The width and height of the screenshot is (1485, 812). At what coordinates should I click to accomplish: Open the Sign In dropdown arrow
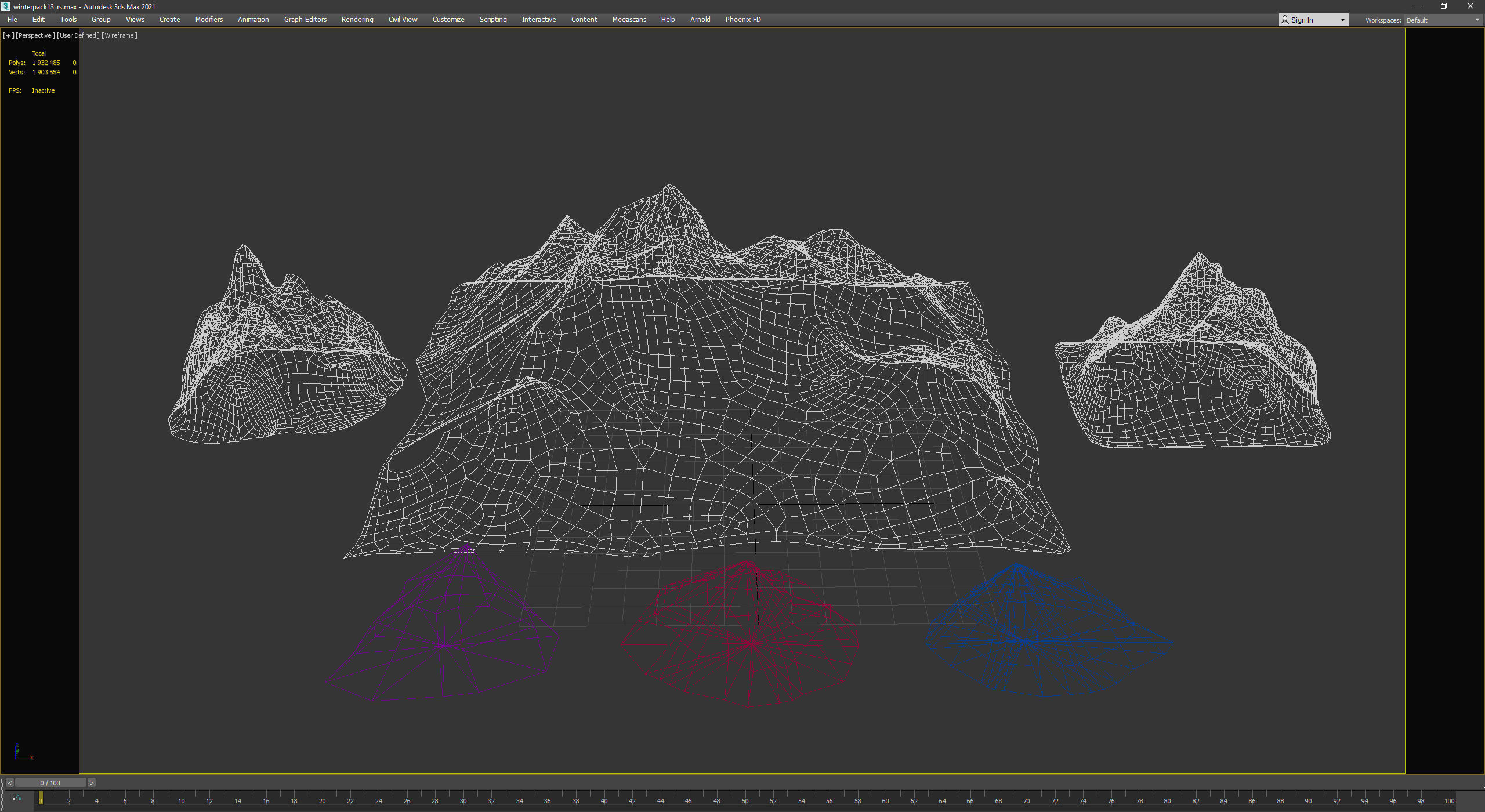pos(1342,20)
